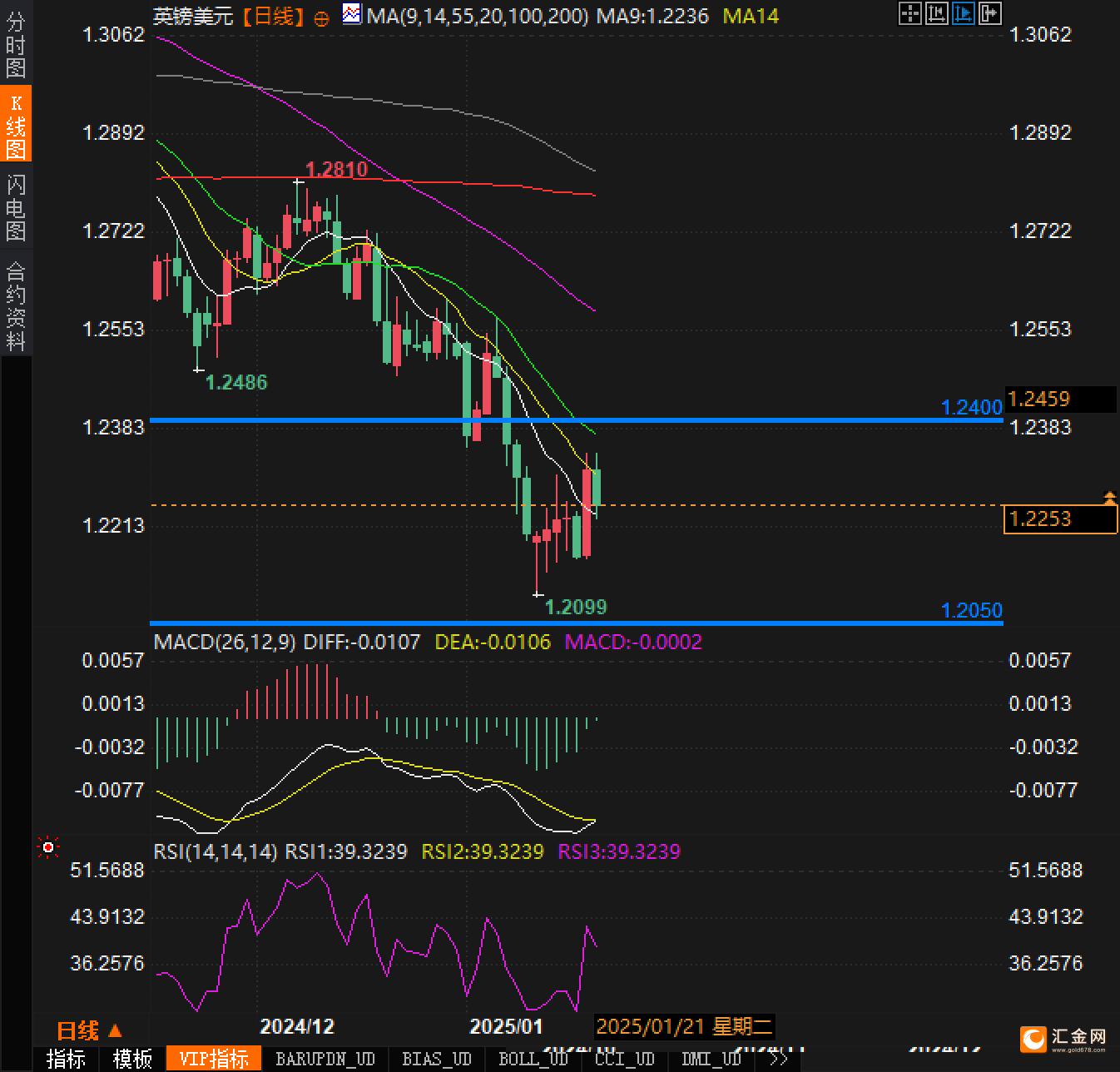Click the MA(9,14,55,20,100,200) parameters text
This screenshot has height=1072, width=1120.
click(478, 16)
